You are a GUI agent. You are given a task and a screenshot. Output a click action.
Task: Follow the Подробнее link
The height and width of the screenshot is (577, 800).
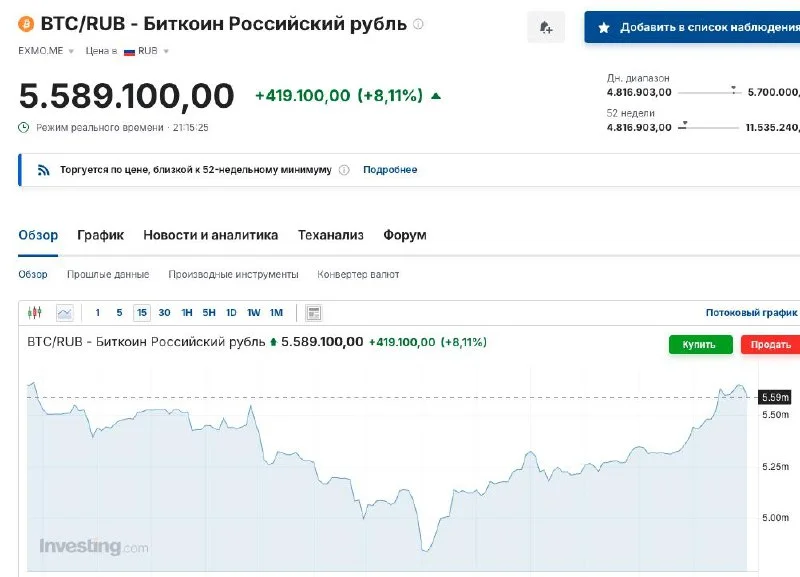coord(390,170)
